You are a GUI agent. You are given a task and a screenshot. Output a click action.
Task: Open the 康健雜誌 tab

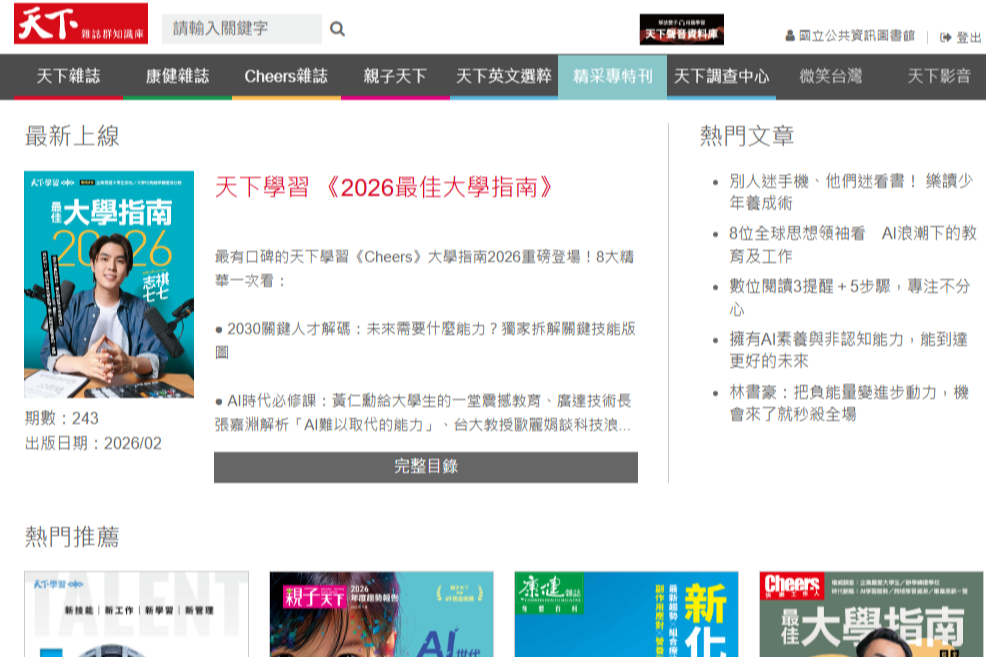[177, 77]
